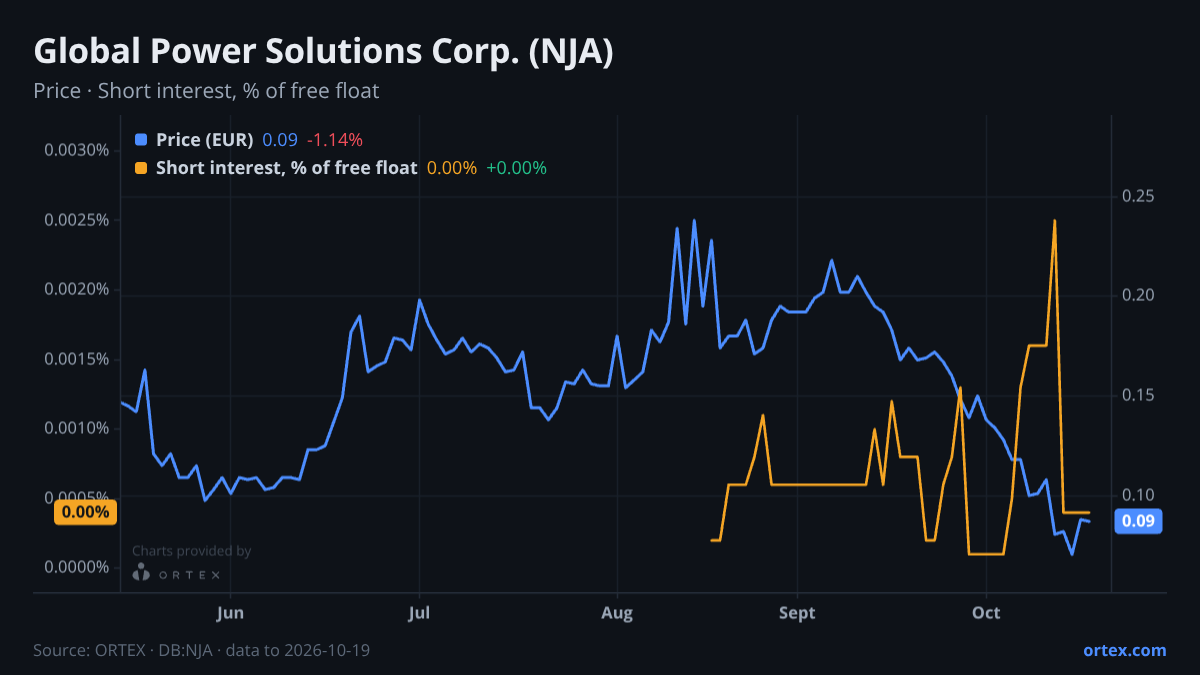Screen dimensions: 1200x675
Task: Click the 0.0030% left axis label
Action: (x=76, y=151)
